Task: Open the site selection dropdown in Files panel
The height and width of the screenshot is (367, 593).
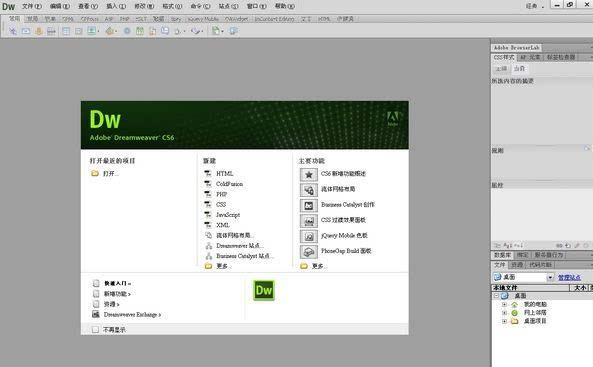Action: pos(550,277)
